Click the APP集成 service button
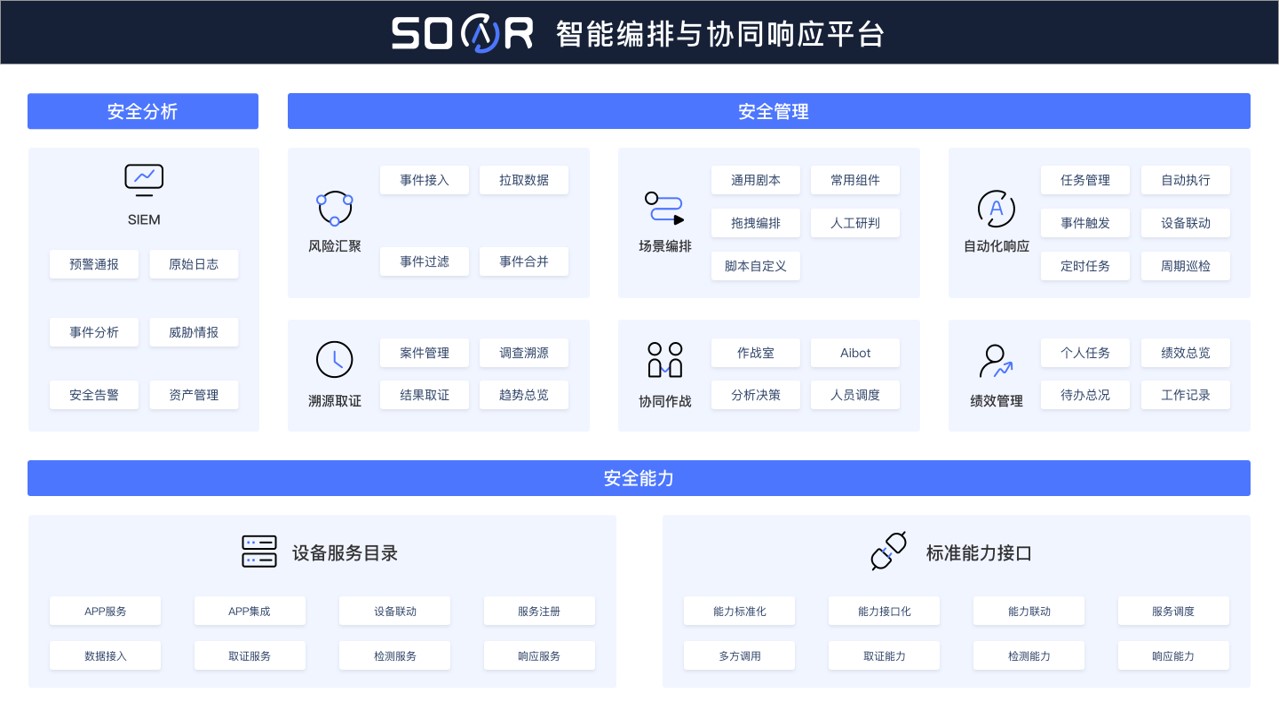The image size is (1279, 717). pyautogui.click(x=249, y=611)
